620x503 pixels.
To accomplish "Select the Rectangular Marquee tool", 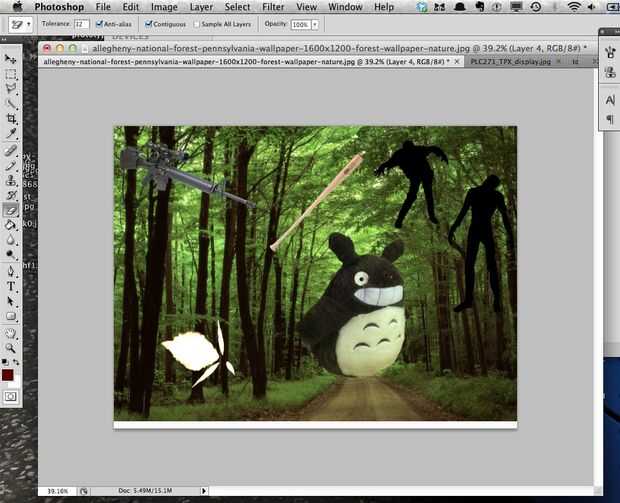I will [x=11, y=74].
